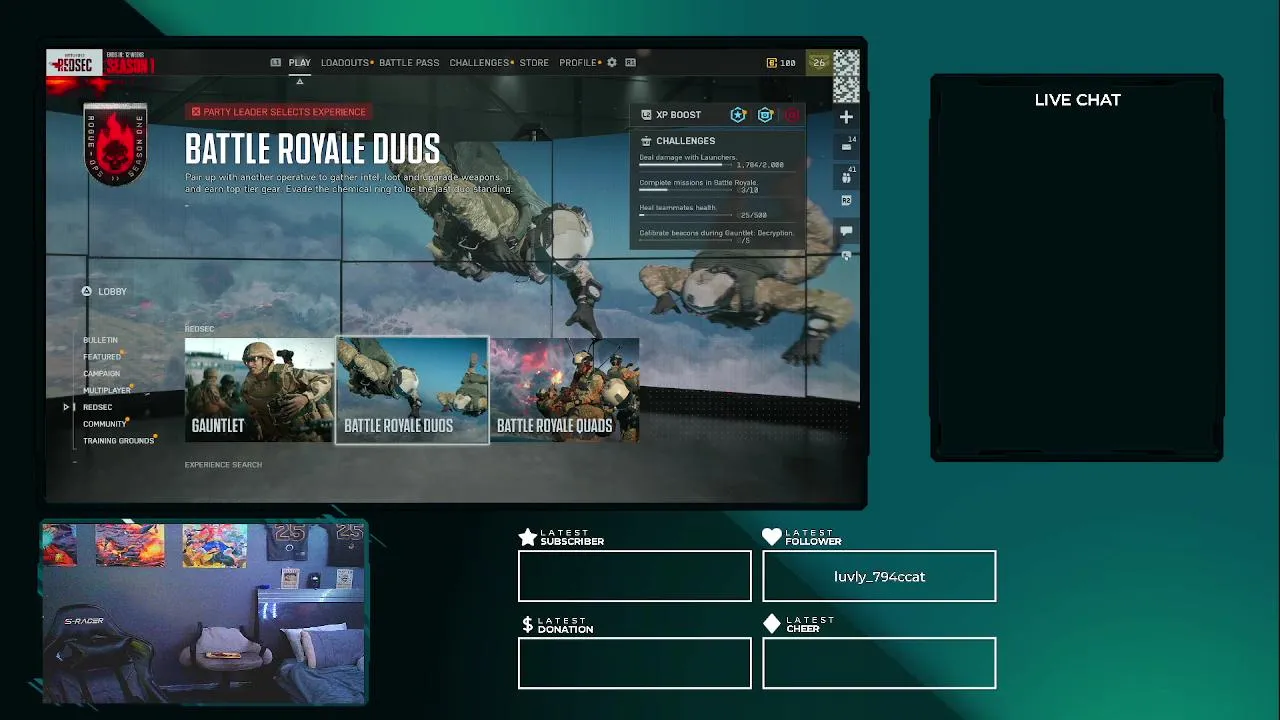
Task: Select Training Grounds in the side menu
Action: pyautogui.click(x=118, y=441)
